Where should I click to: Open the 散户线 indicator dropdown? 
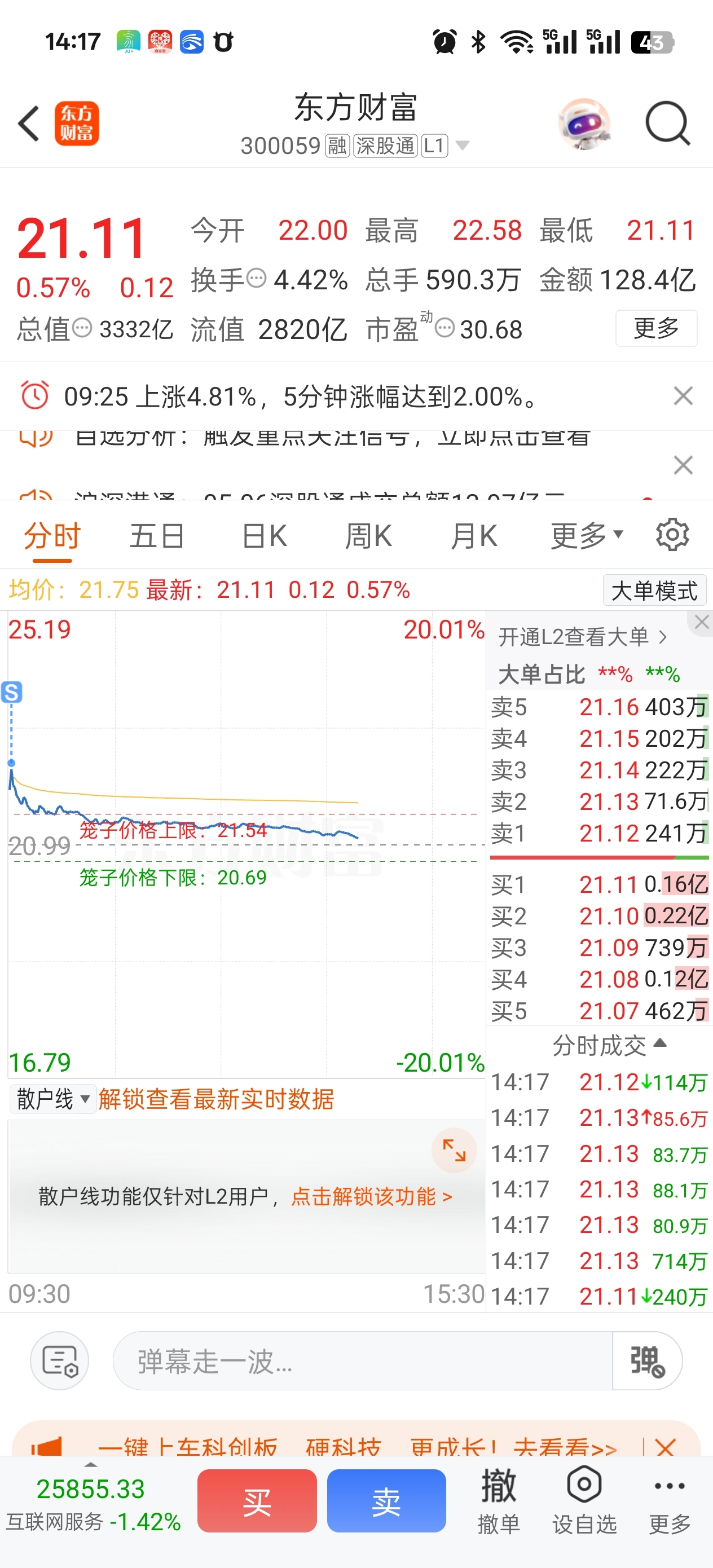53,1099
